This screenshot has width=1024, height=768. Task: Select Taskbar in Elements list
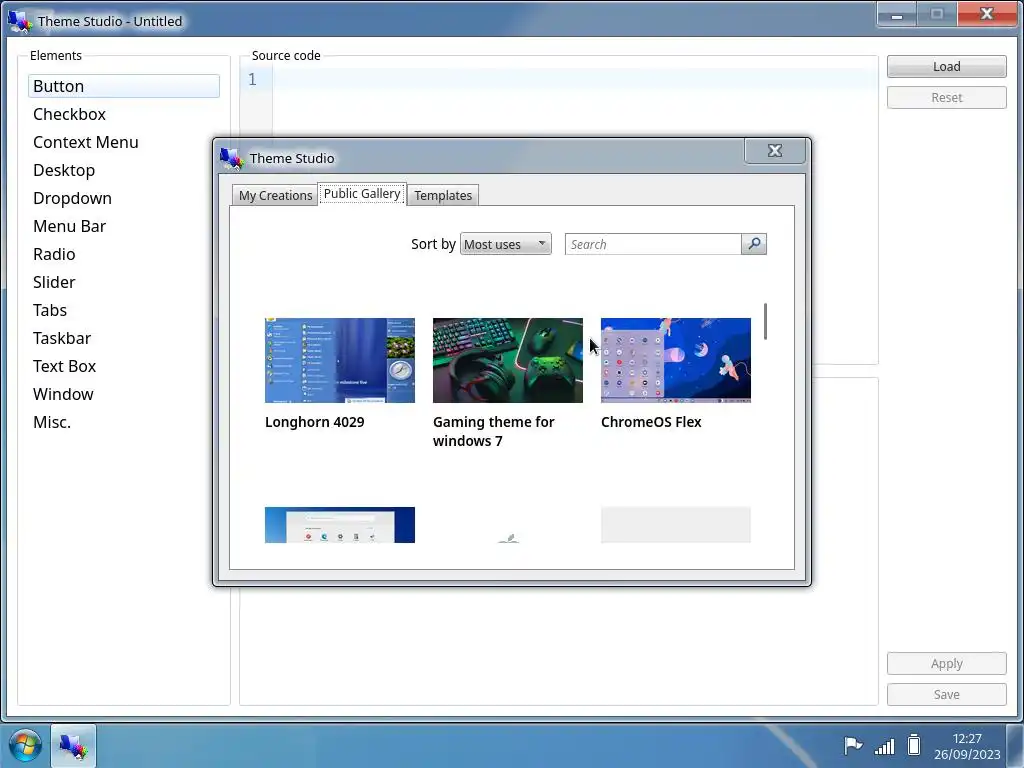(123, 338)
